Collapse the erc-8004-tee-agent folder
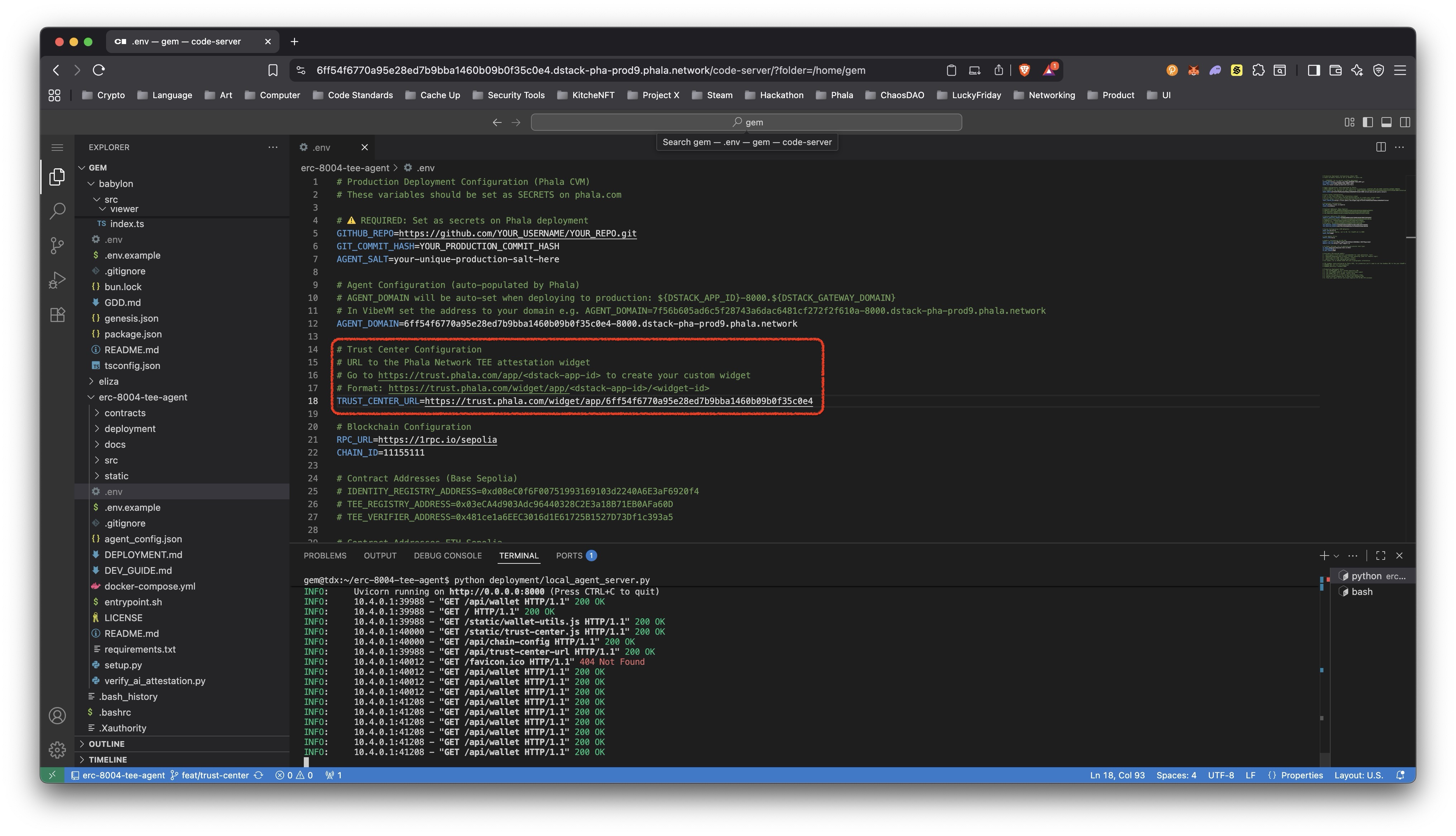Image resolution: width=1456 pixels, height=836 pixels. pyautogui.click(x=142, y=397)
